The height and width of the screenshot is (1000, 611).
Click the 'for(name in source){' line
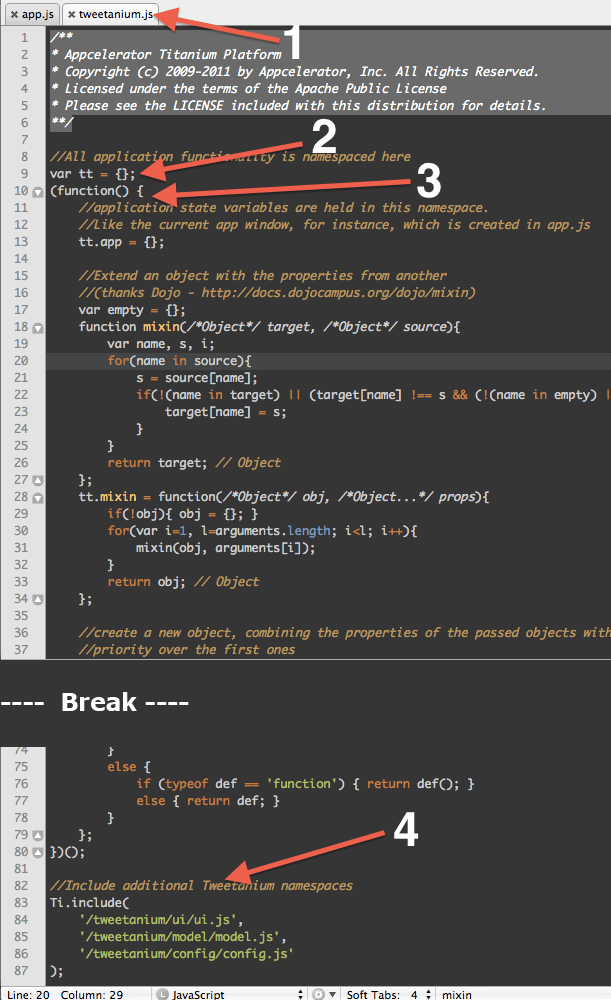(x=179, y=361)
